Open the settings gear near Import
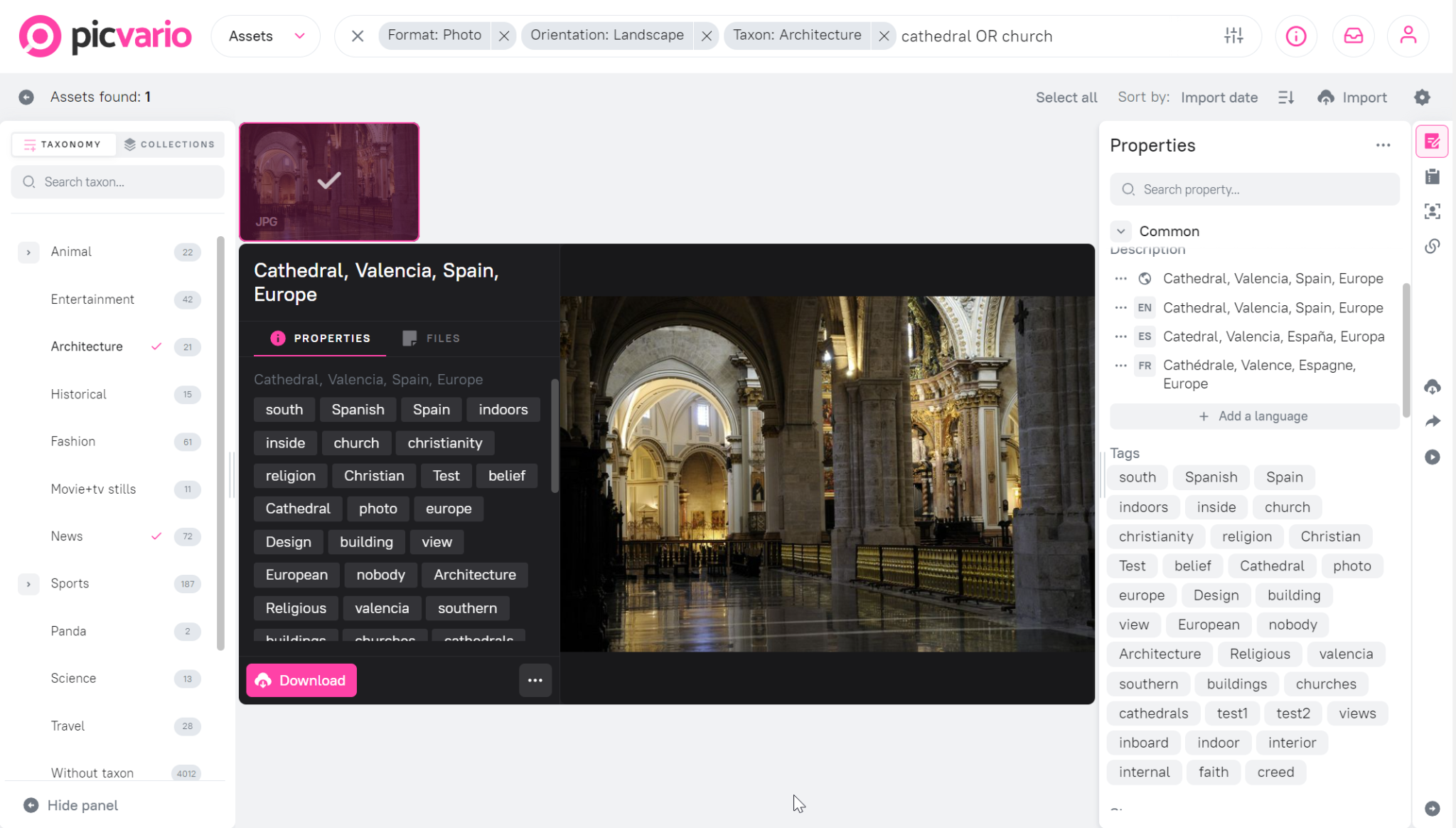Screen dimensions: 1456x828 1422,97
